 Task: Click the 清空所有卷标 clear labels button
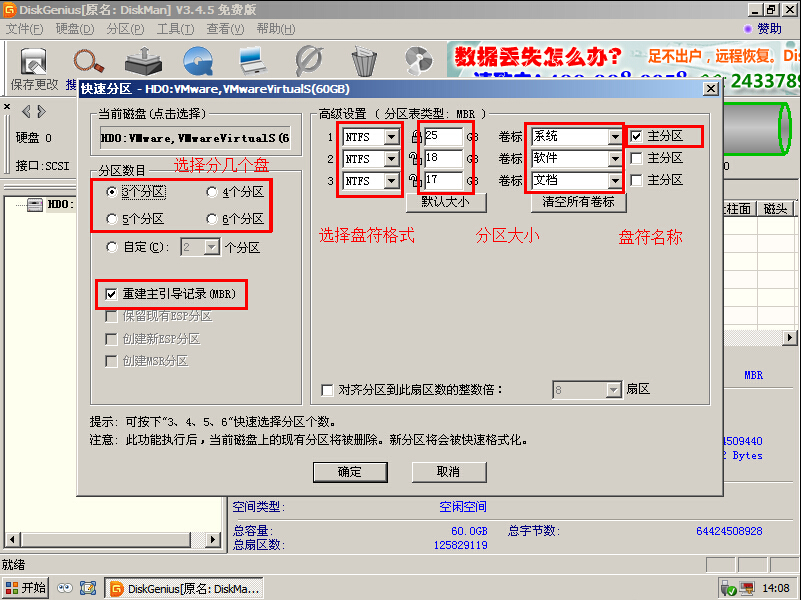point(578,202)
